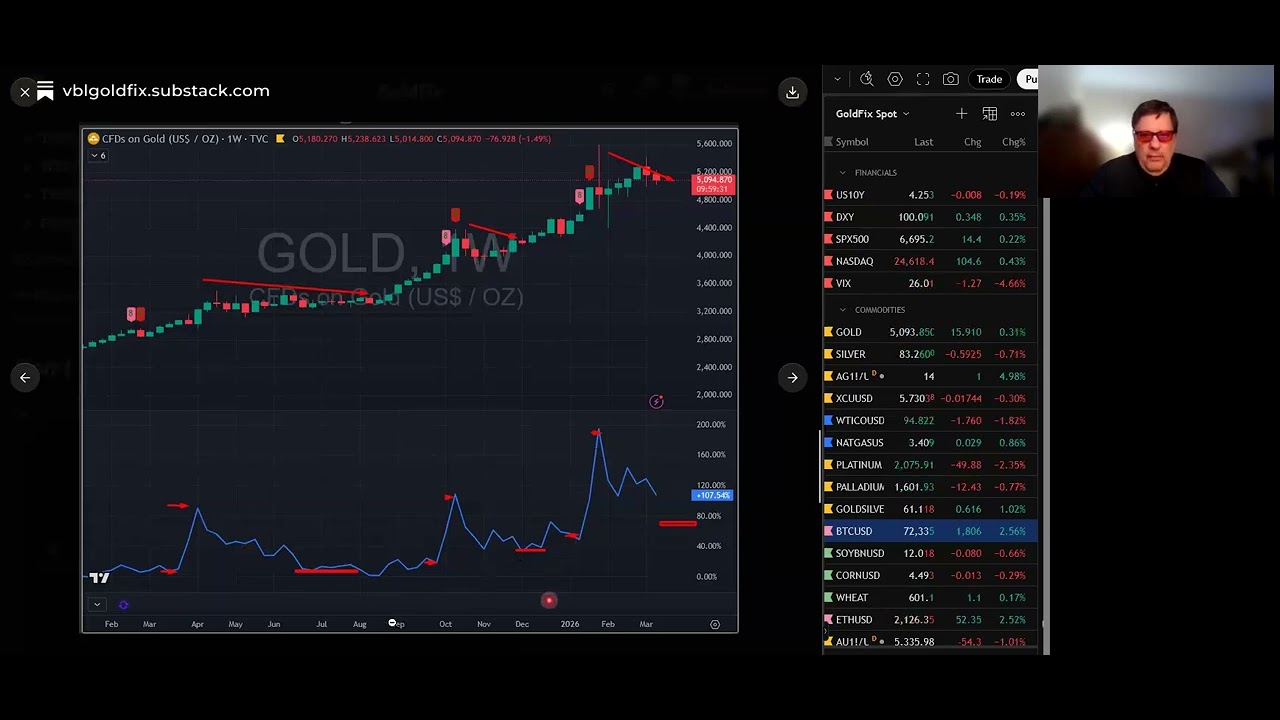Click the TradingView logo on chart
Screen dimensions: 1280x720
click(x=99, y=577)
